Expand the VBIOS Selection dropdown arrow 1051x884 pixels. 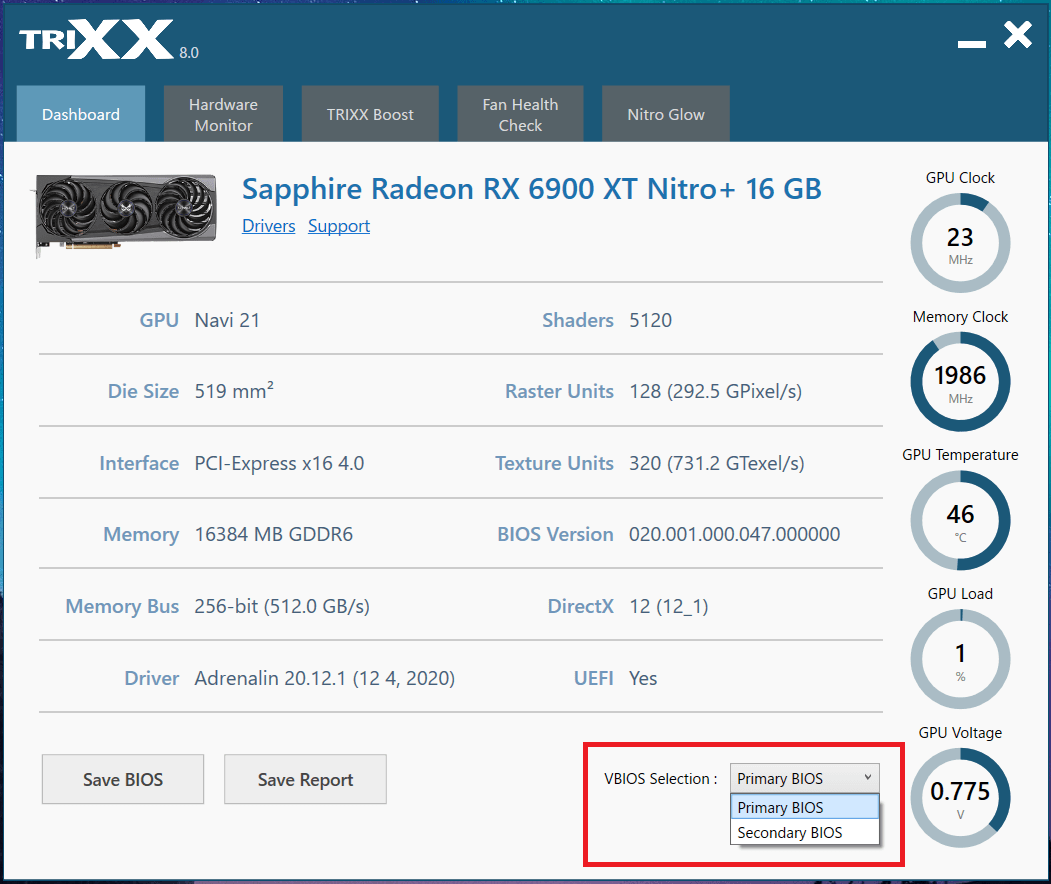867,777
